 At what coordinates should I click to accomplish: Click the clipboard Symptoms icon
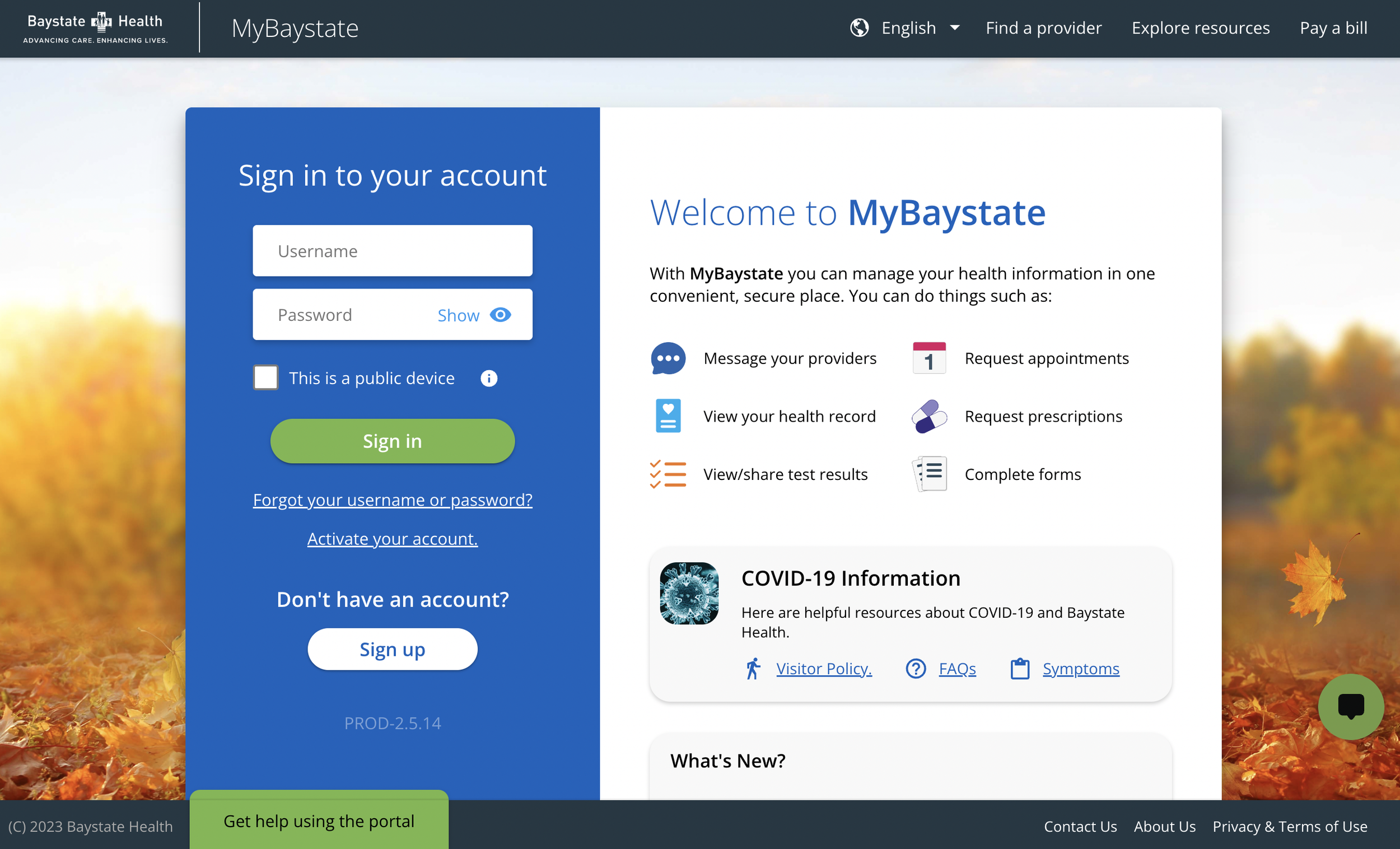point(1019,669)
